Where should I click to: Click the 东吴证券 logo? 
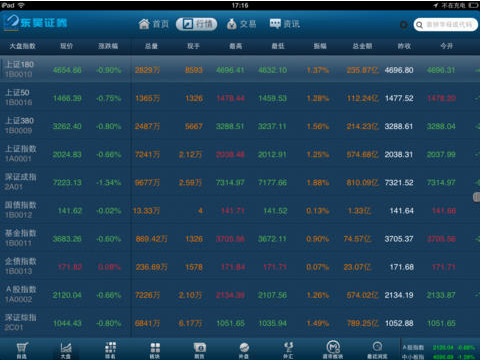[x=36, y=22]
